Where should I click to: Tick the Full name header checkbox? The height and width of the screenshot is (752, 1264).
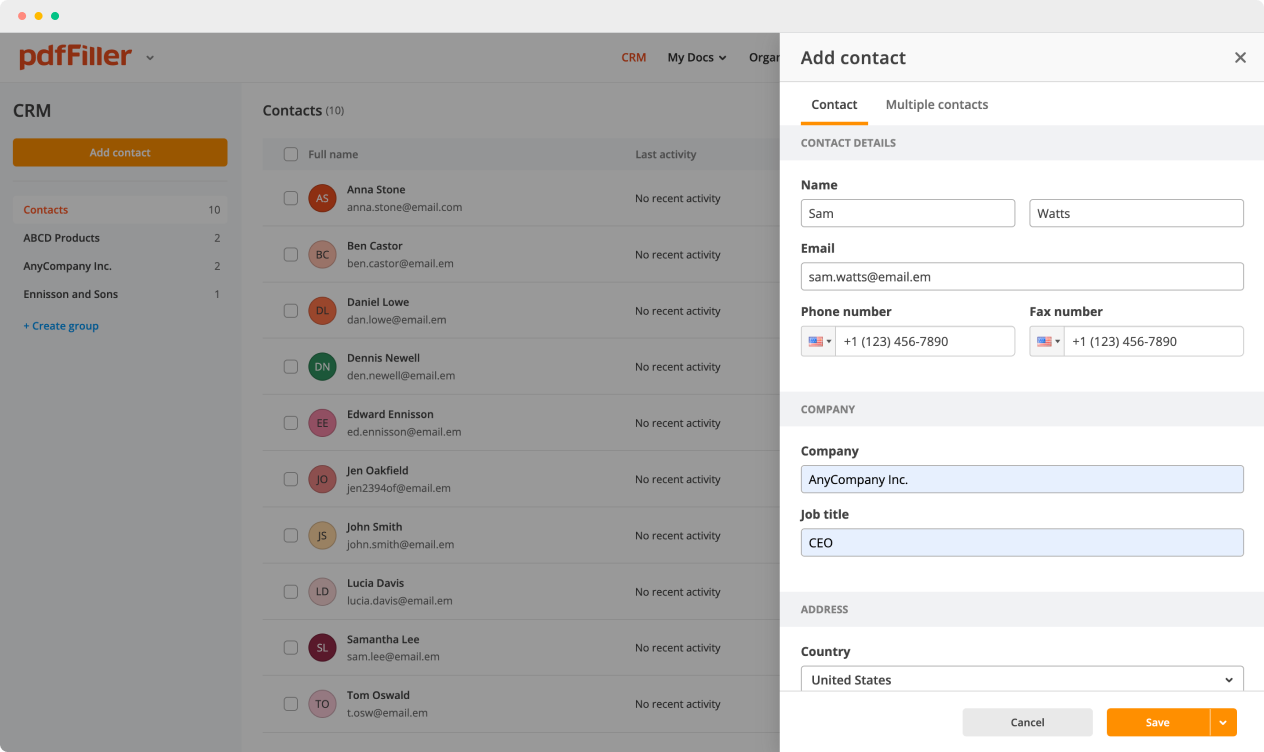click(x=290, y=154)
